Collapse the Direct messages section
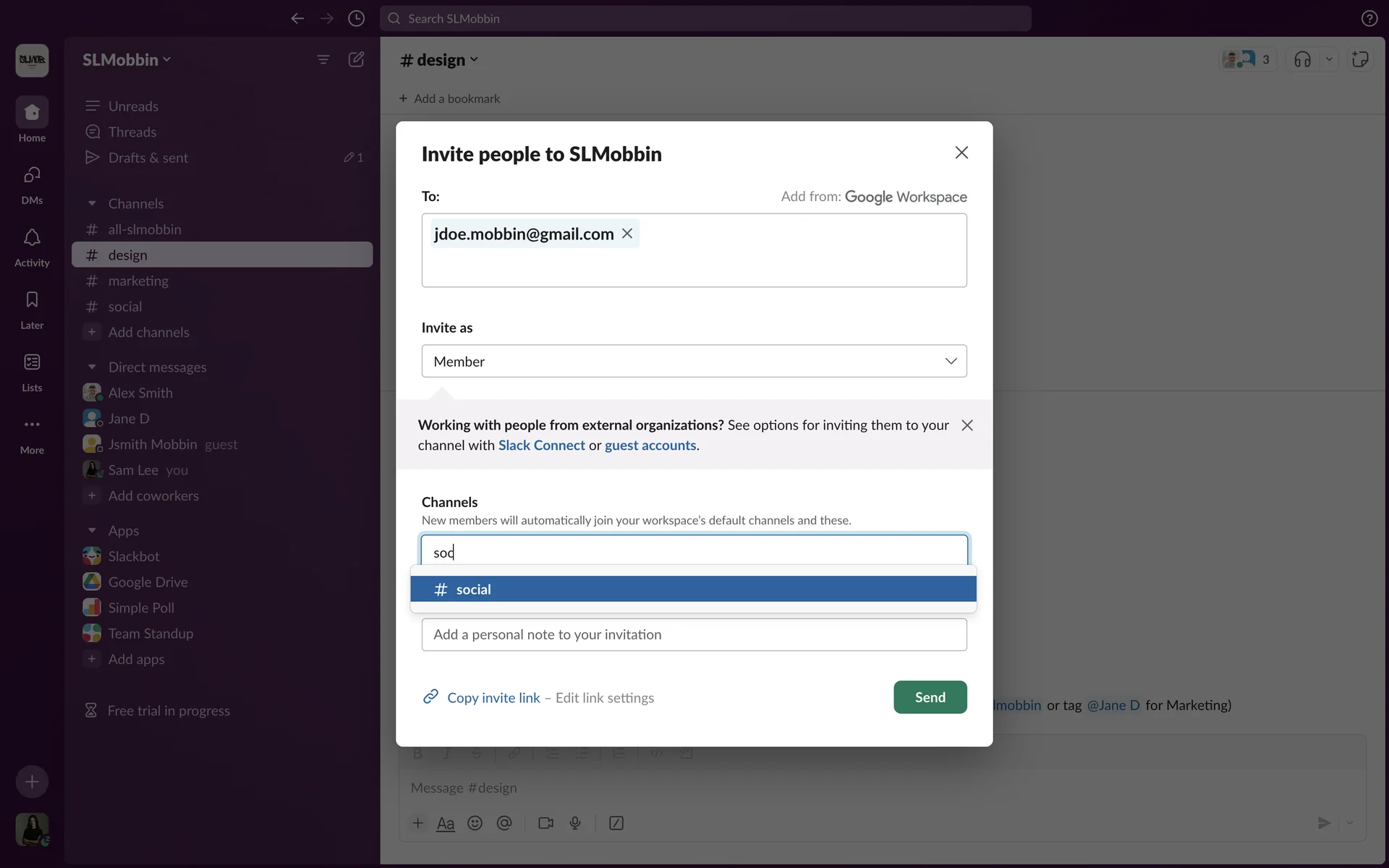The width and height of the screenshot is (1389, 868). pos(92,367)
